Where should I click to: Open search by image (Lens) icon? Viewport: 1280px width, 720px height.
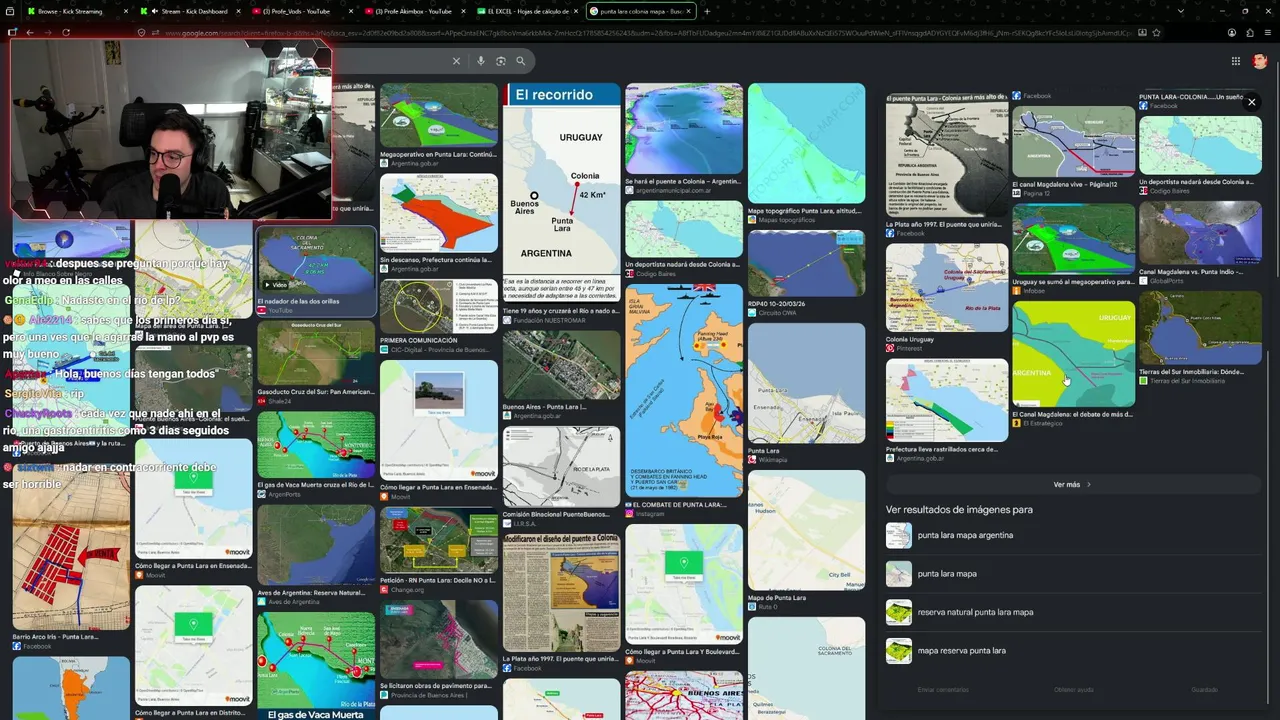(501, 61)
